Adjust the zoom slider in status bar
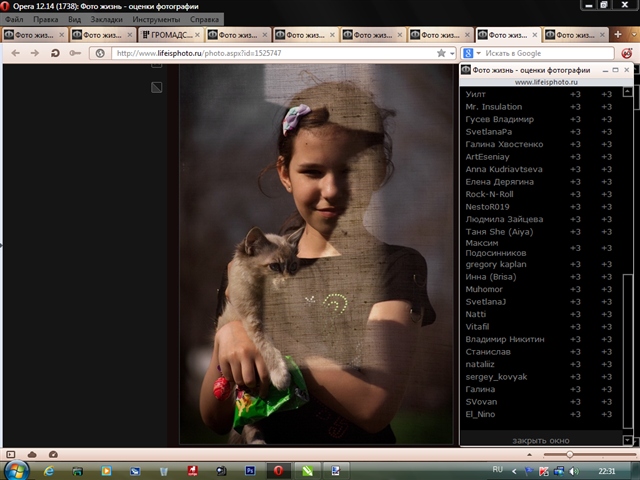The image size is (640, 480). [x=570, y=454]
